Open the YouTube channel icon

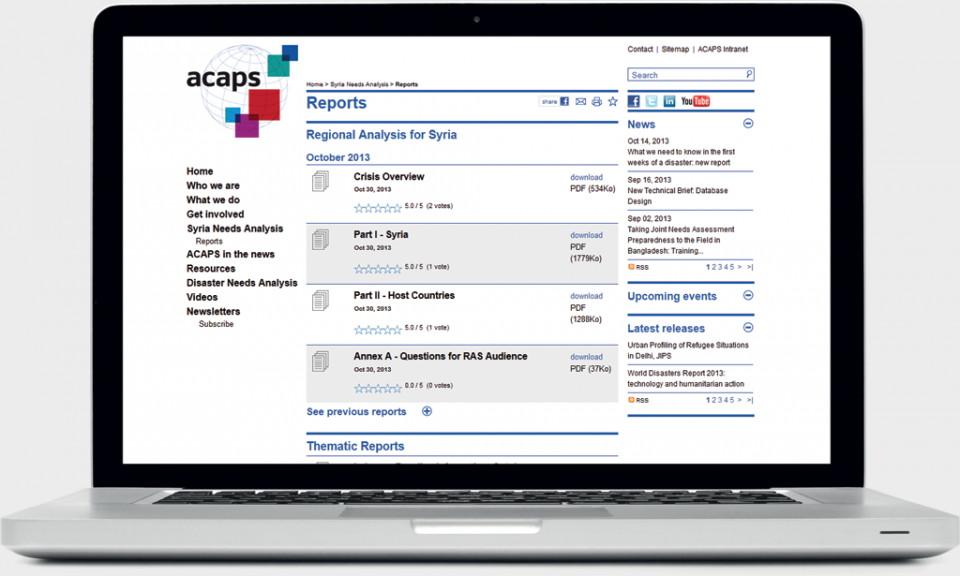click(x=695, y=101)
